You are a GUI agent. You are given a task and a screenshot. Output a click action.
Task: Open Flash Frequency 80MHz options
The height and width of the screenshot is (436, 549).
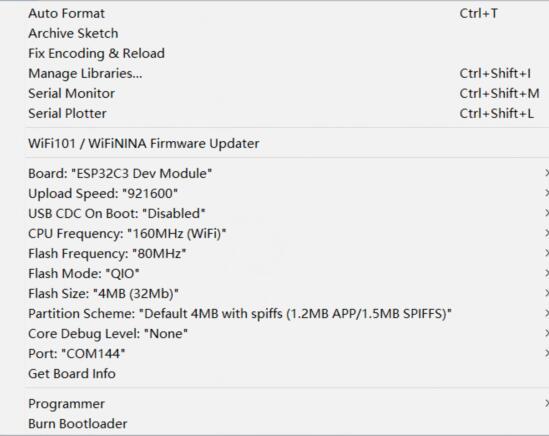[x=286, y=253]
